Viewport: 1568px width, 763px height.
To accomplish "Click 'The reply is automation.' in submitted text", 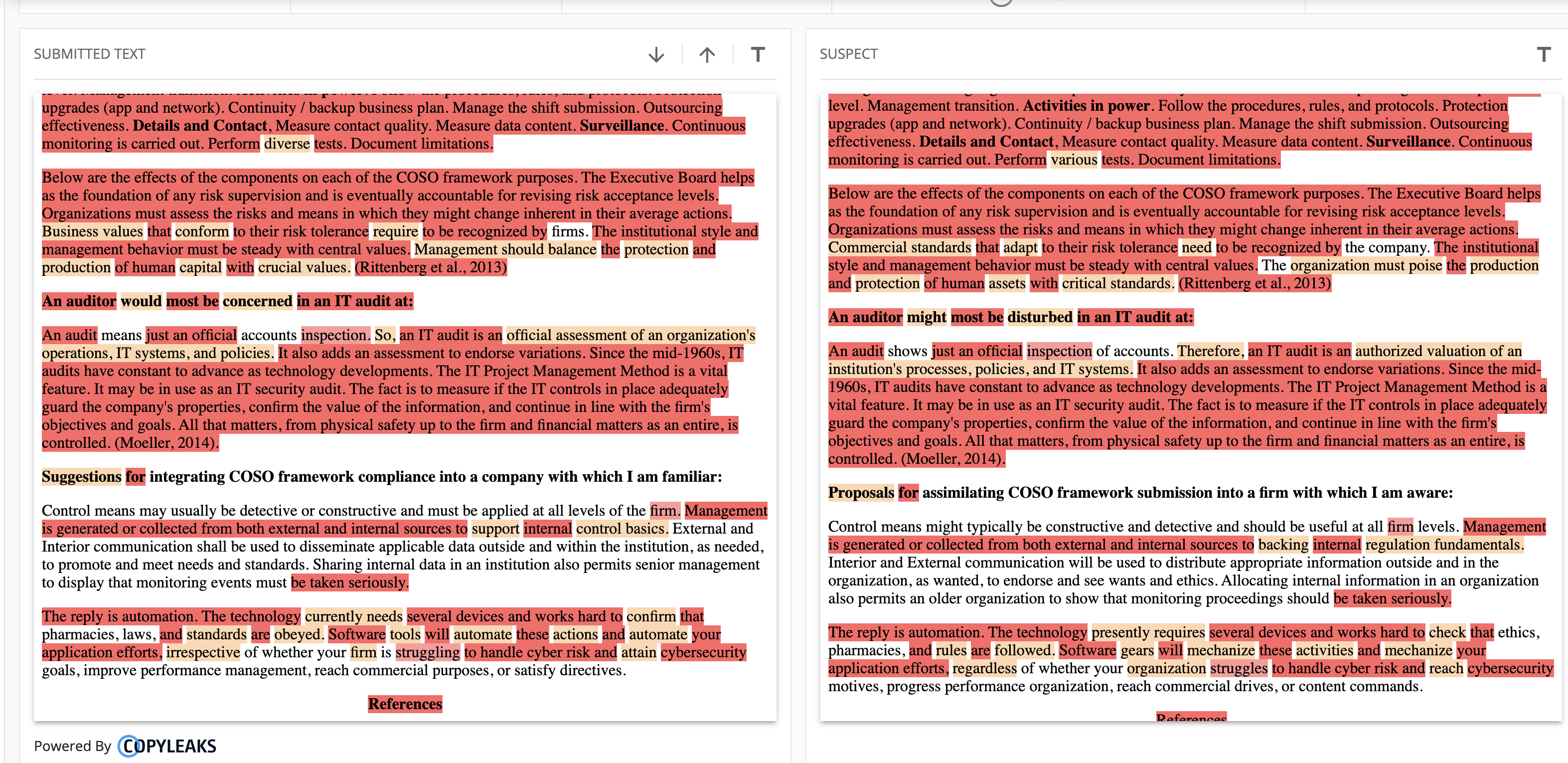I will tap(119, 616).
